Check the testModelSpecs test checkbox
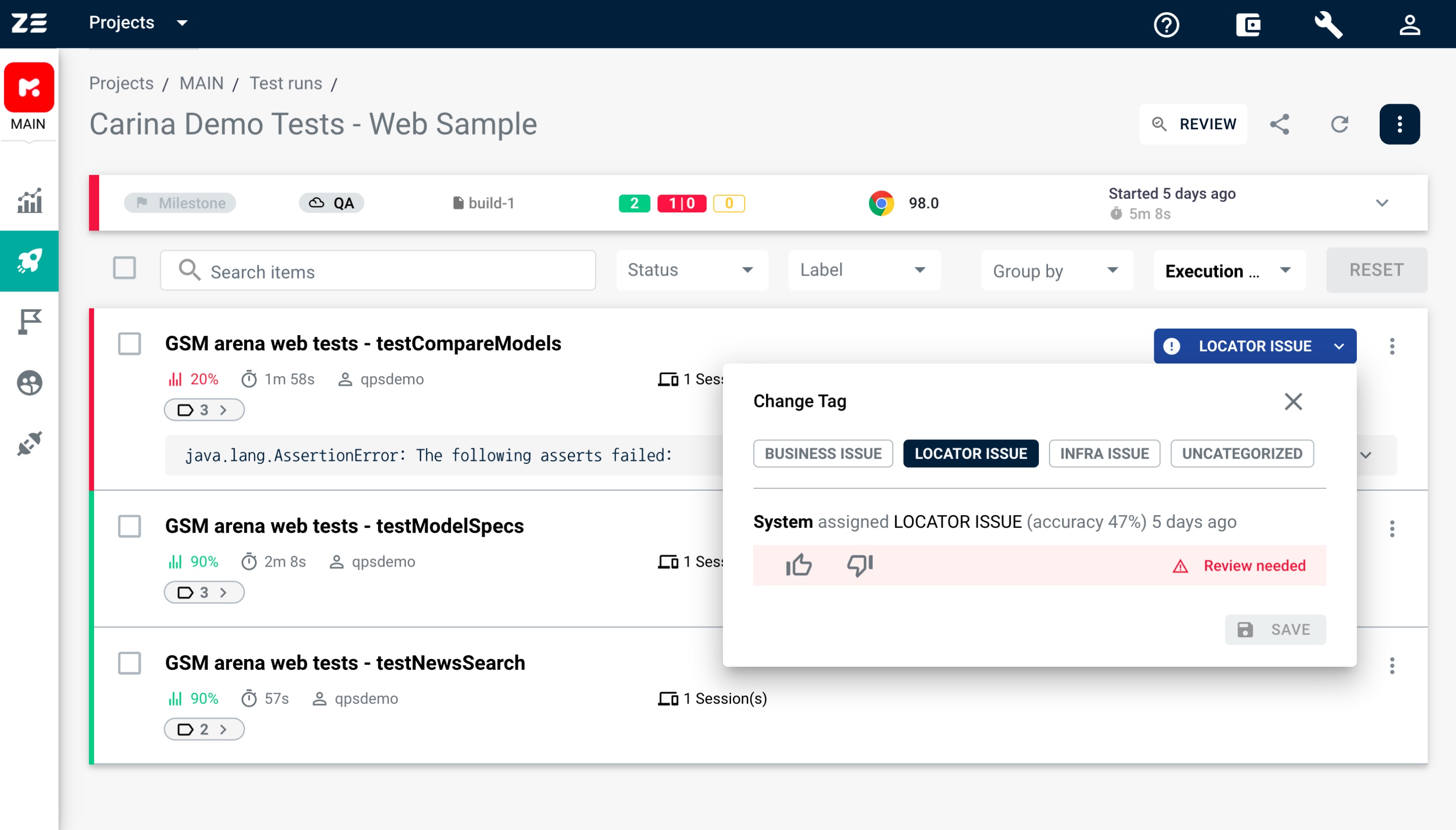The height and width of the screenshot is (830, 1456). [129, 526]
